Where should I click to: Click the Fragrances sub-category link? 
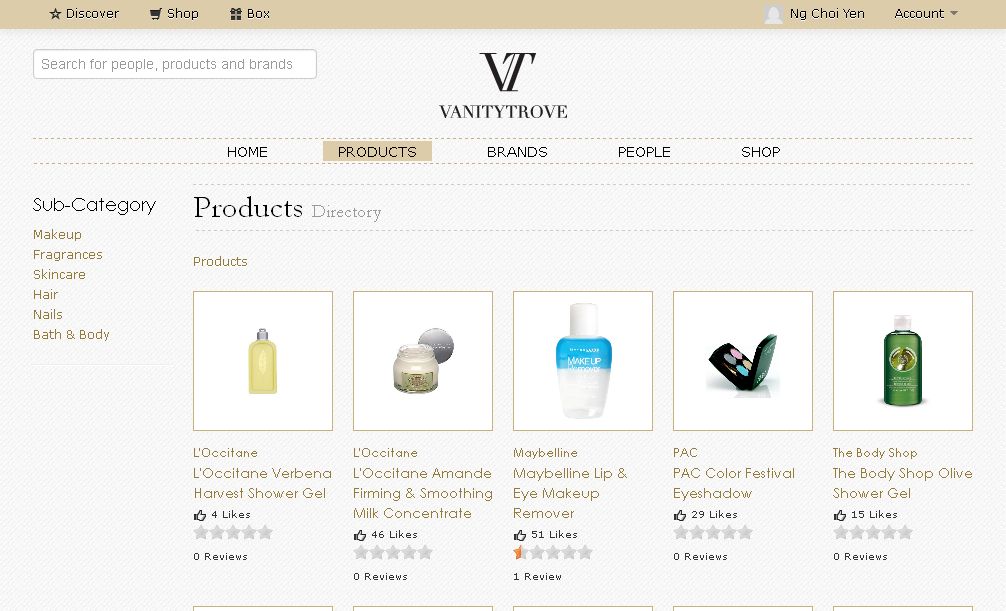[67, 255]
